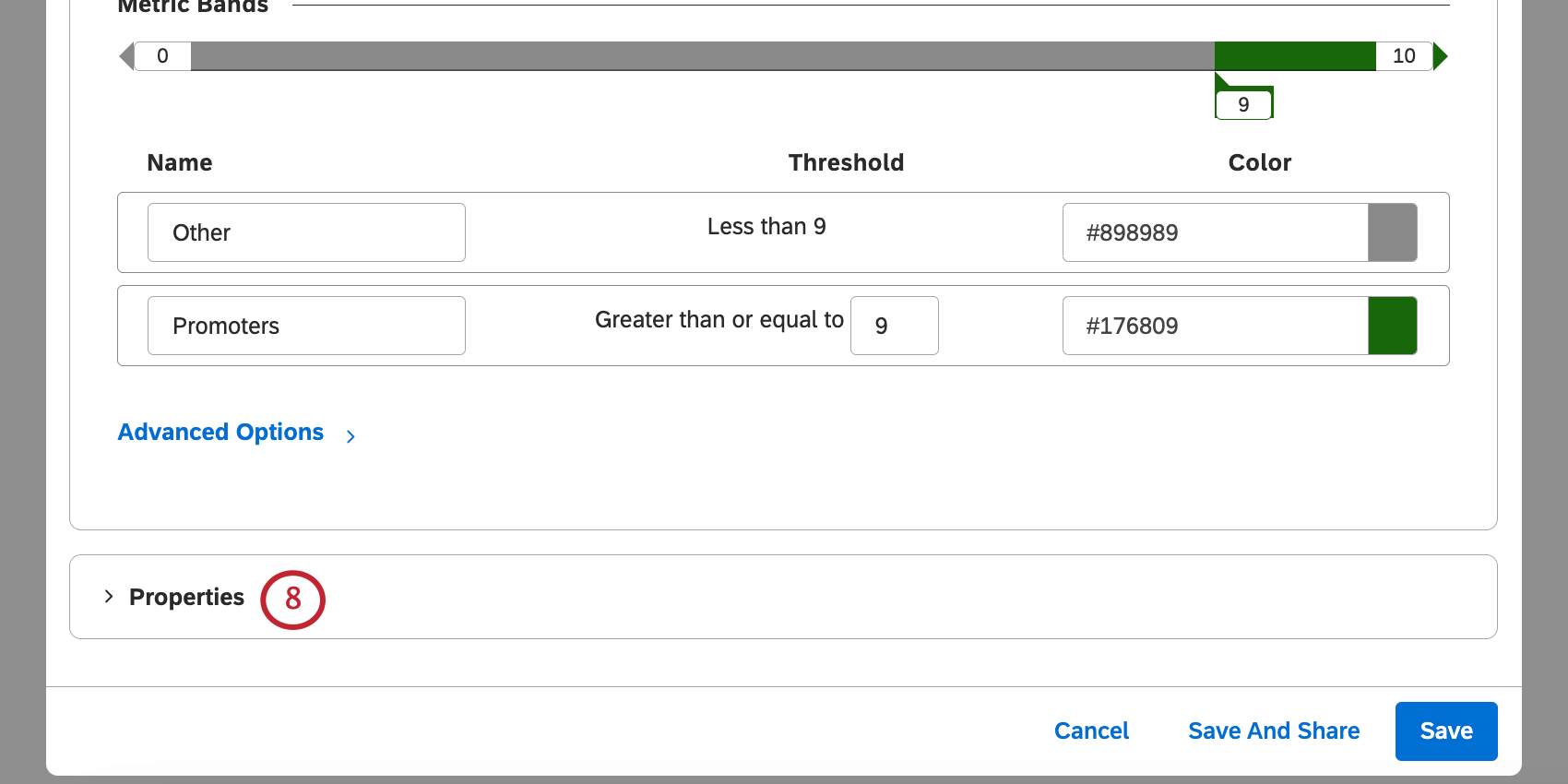Click the #898989 hex color field
The image size is (1568, 784).
[x=1215, y=232]
